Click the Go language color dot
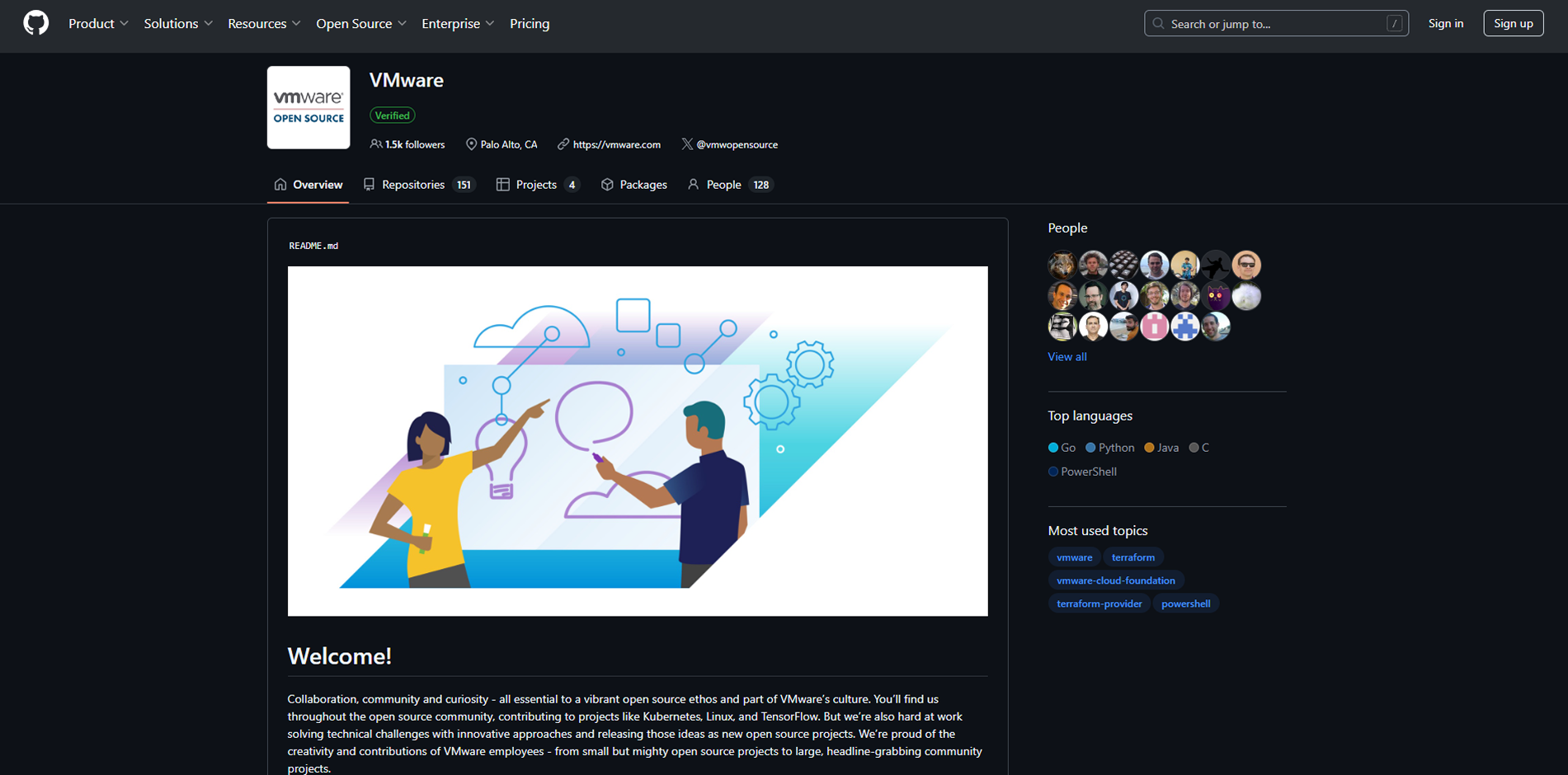The image size is (1568, 775). 1052,448
